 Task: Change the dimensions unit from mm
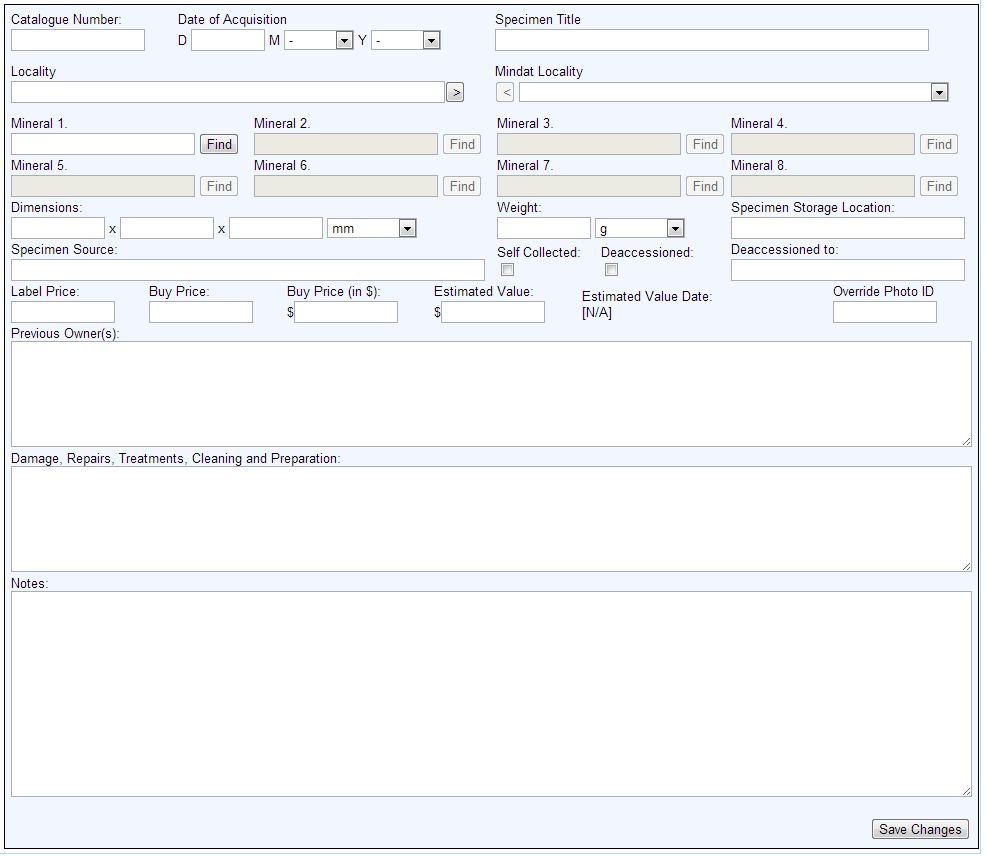371,228
